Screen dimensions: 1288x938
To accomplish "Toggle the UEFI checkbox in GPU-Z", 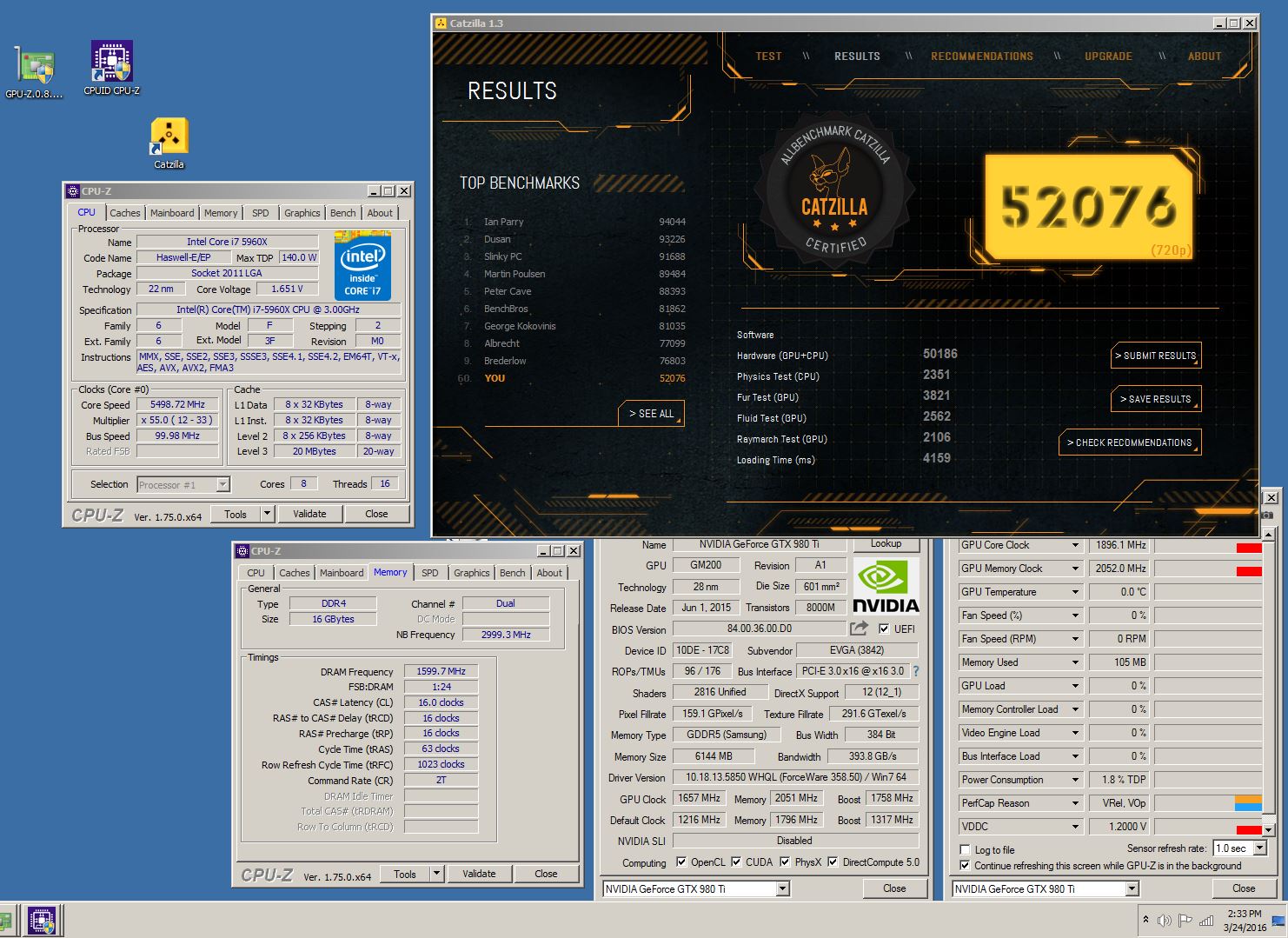I will pos(884,629).
